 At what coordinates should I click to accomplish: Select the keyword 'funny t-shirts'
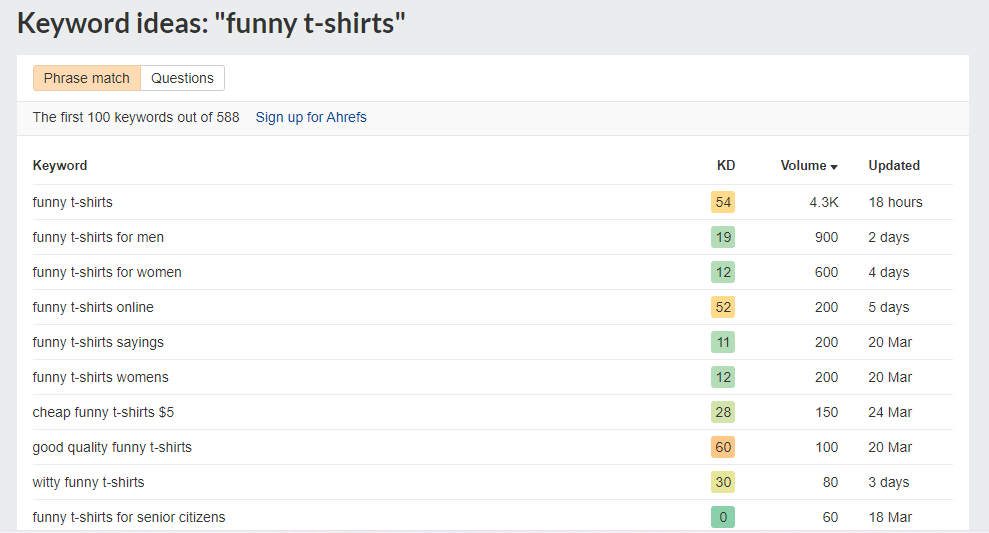point(73,202)
